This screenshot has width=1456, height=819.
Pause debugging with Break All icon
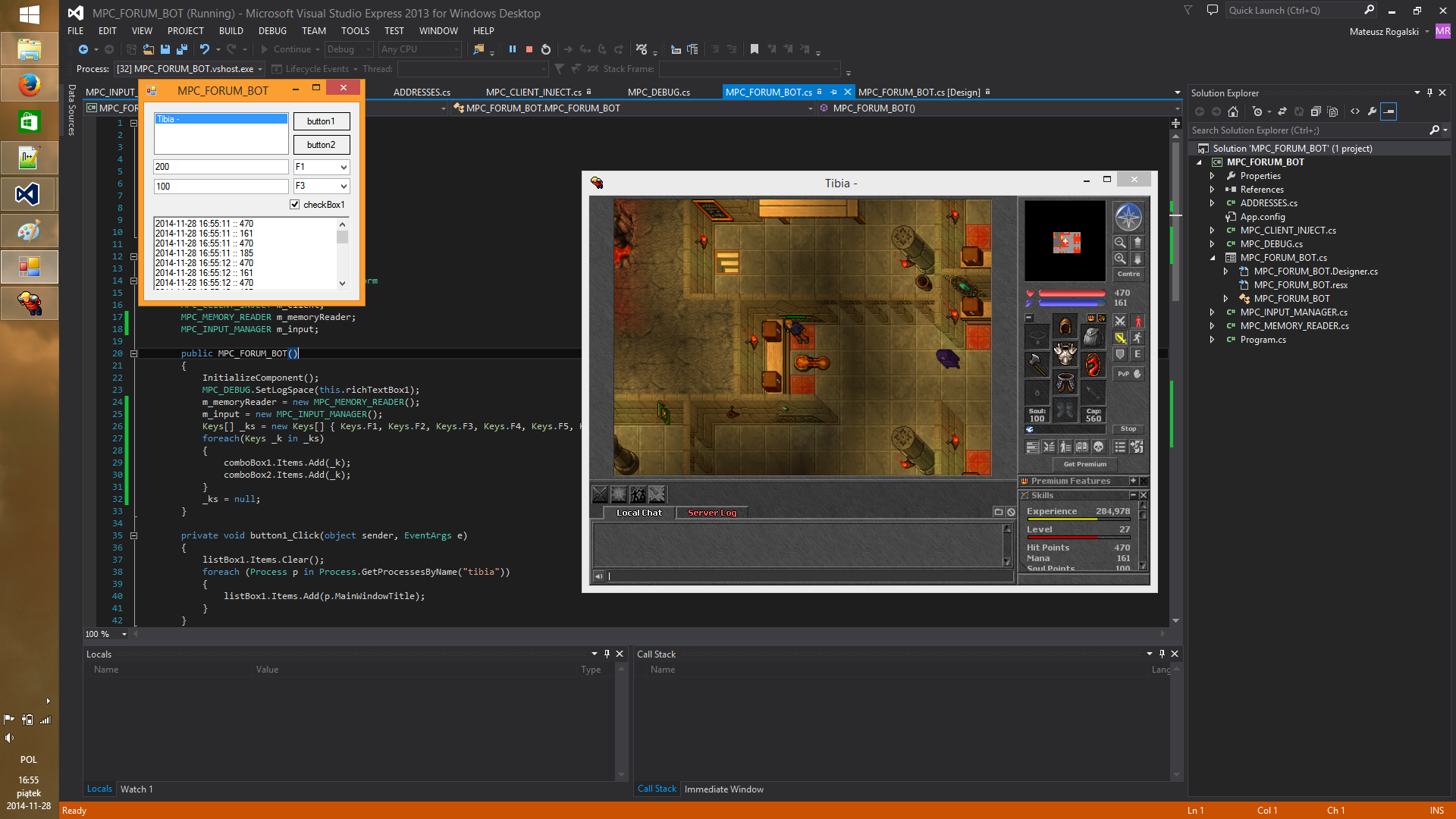pyautogui.click(x=513, y=49)
